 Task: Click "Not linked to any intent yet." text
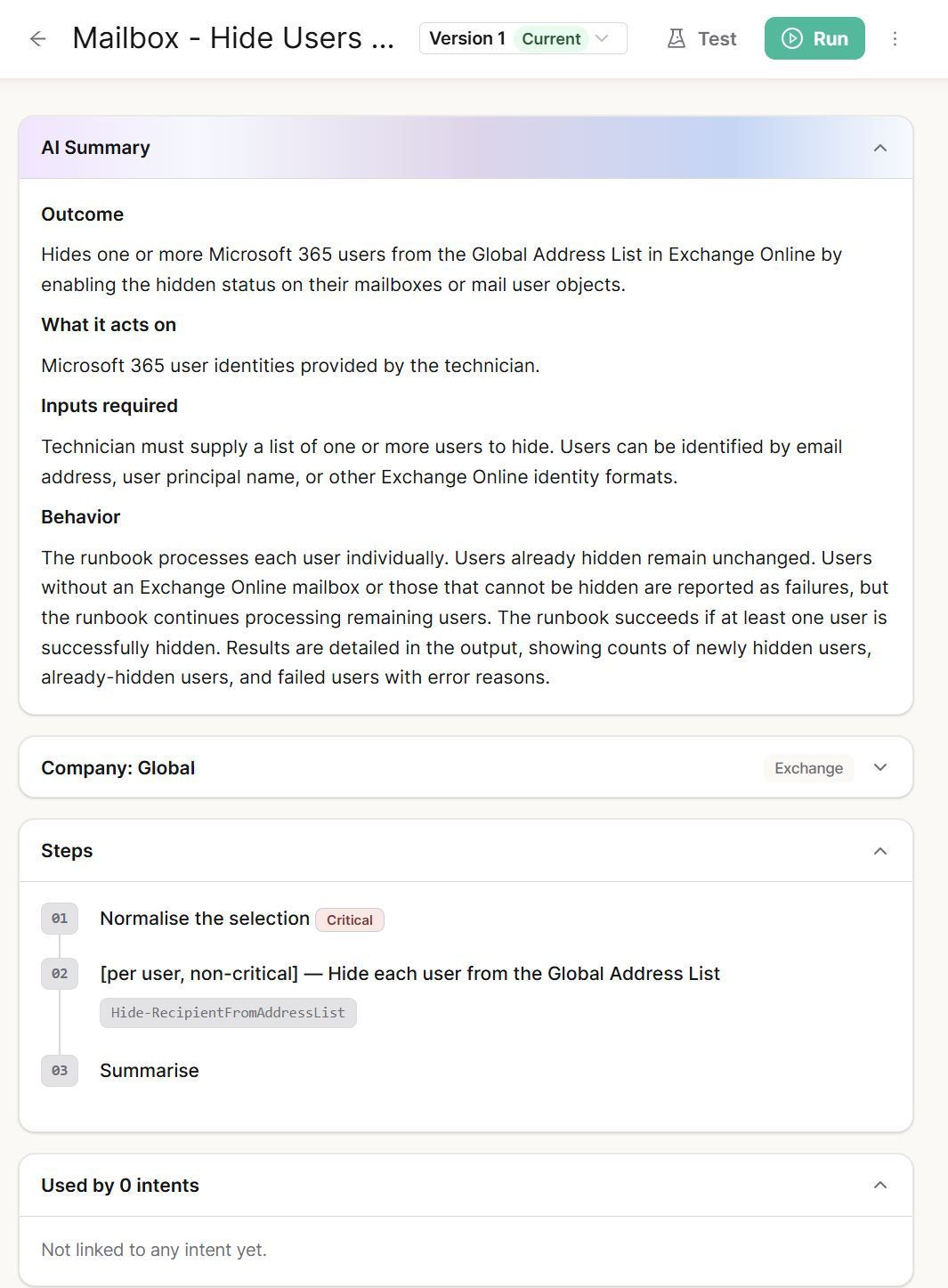154,1250
